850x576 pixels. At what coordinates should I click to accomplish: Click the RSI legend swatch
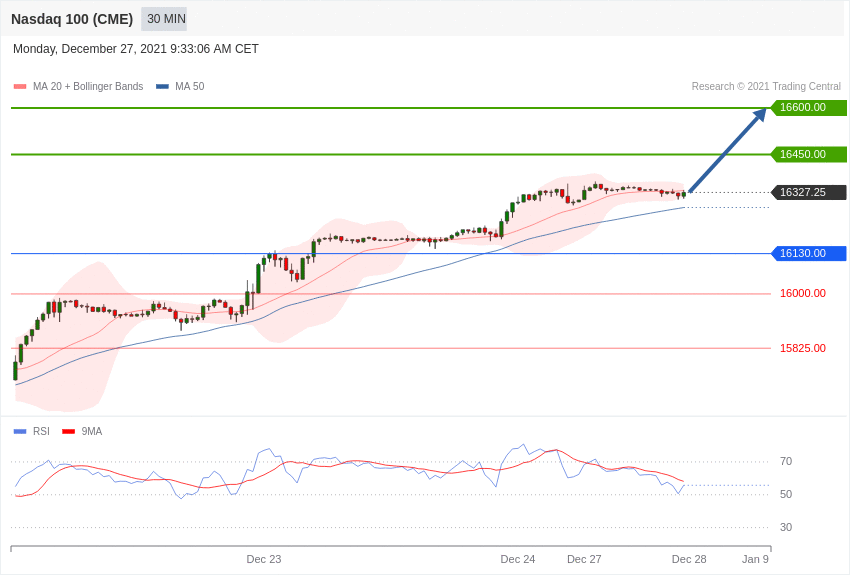[20, 432]
